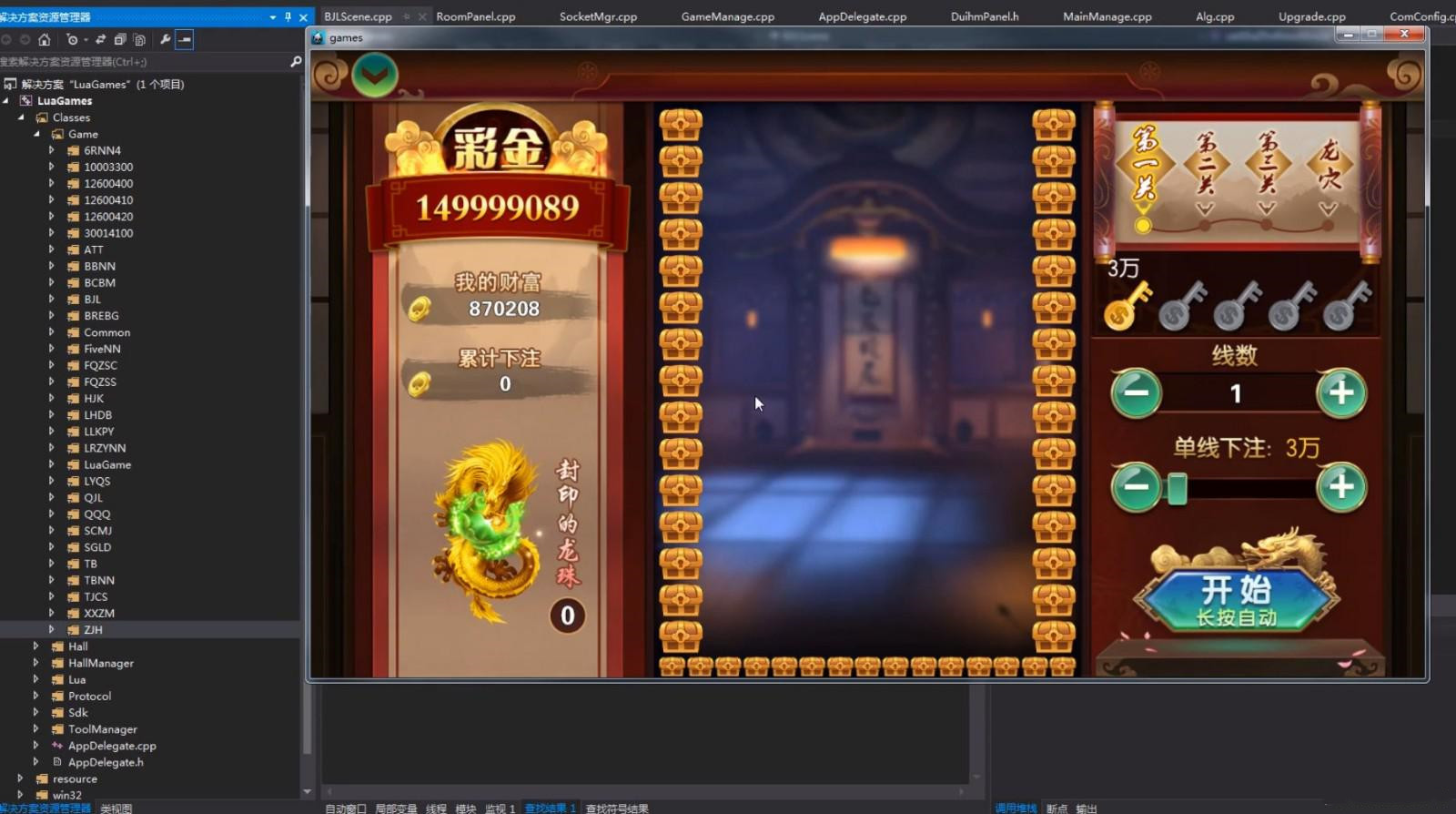1456x814 pixels.
Task: Open the Upgrade.cpp tab
Action: (1311, 16)
